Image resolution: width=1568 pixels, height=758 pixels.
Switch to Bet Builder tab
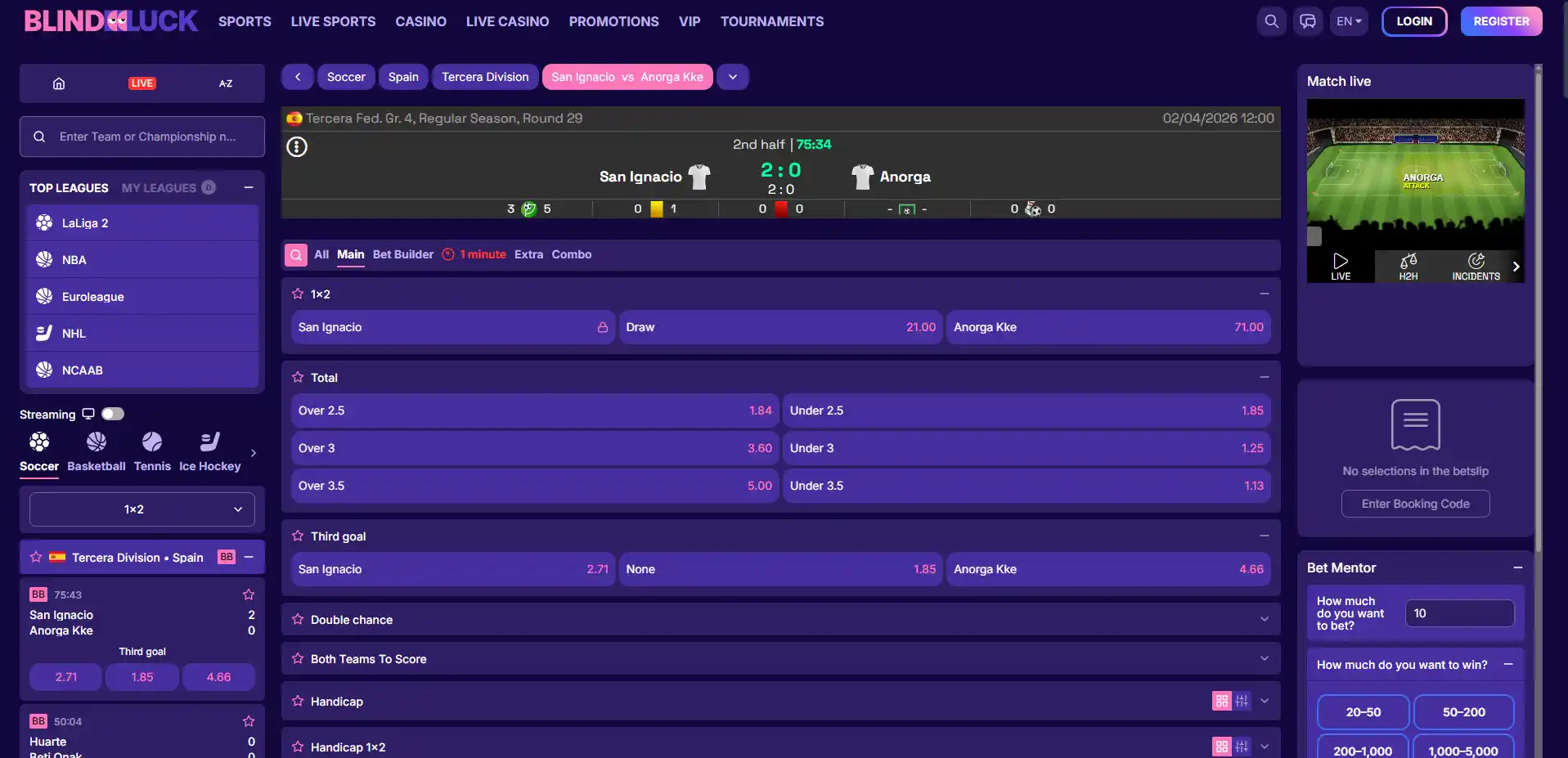coord(403,254)
